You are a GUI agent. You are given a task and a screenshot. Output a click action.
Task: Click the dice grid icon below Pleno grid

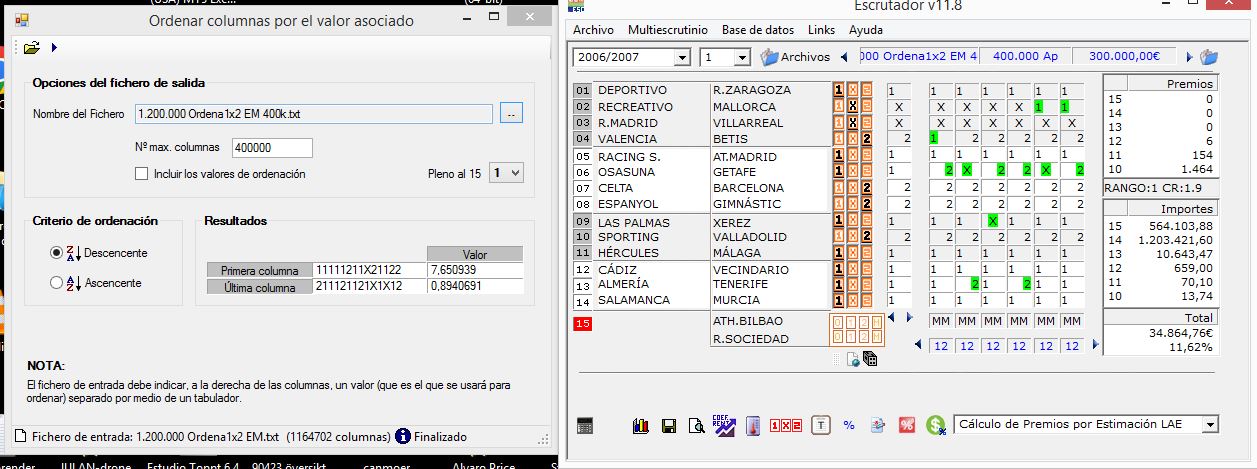870,359
